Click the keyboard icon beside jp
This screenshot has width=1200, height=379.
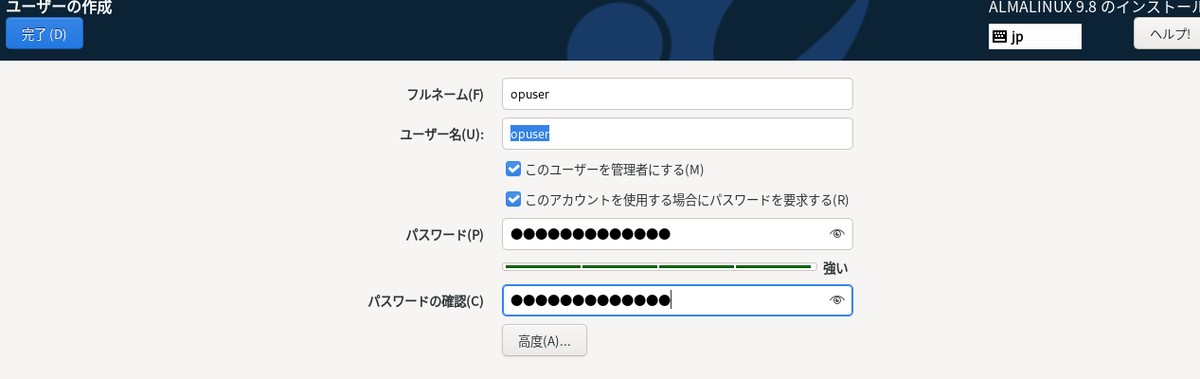click(x=999, y=36)
